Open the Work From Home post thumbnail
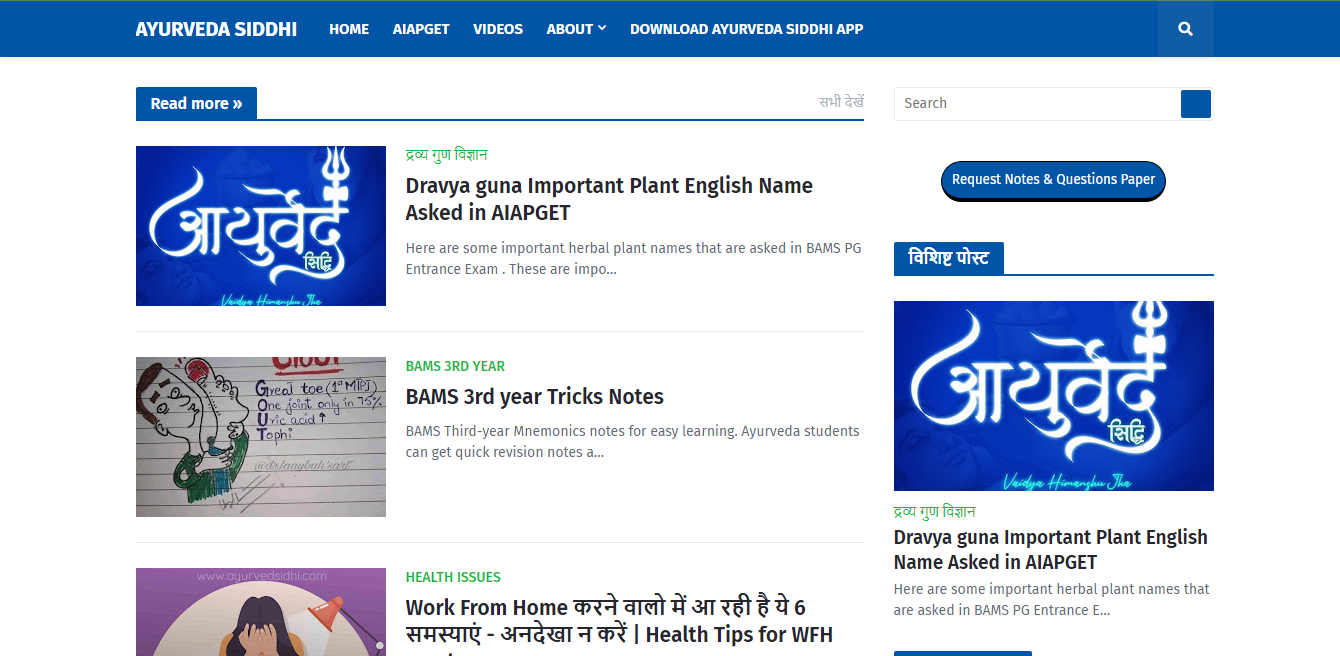The width and height of the screenshot is (1340, 656). (x=261, y=612)
